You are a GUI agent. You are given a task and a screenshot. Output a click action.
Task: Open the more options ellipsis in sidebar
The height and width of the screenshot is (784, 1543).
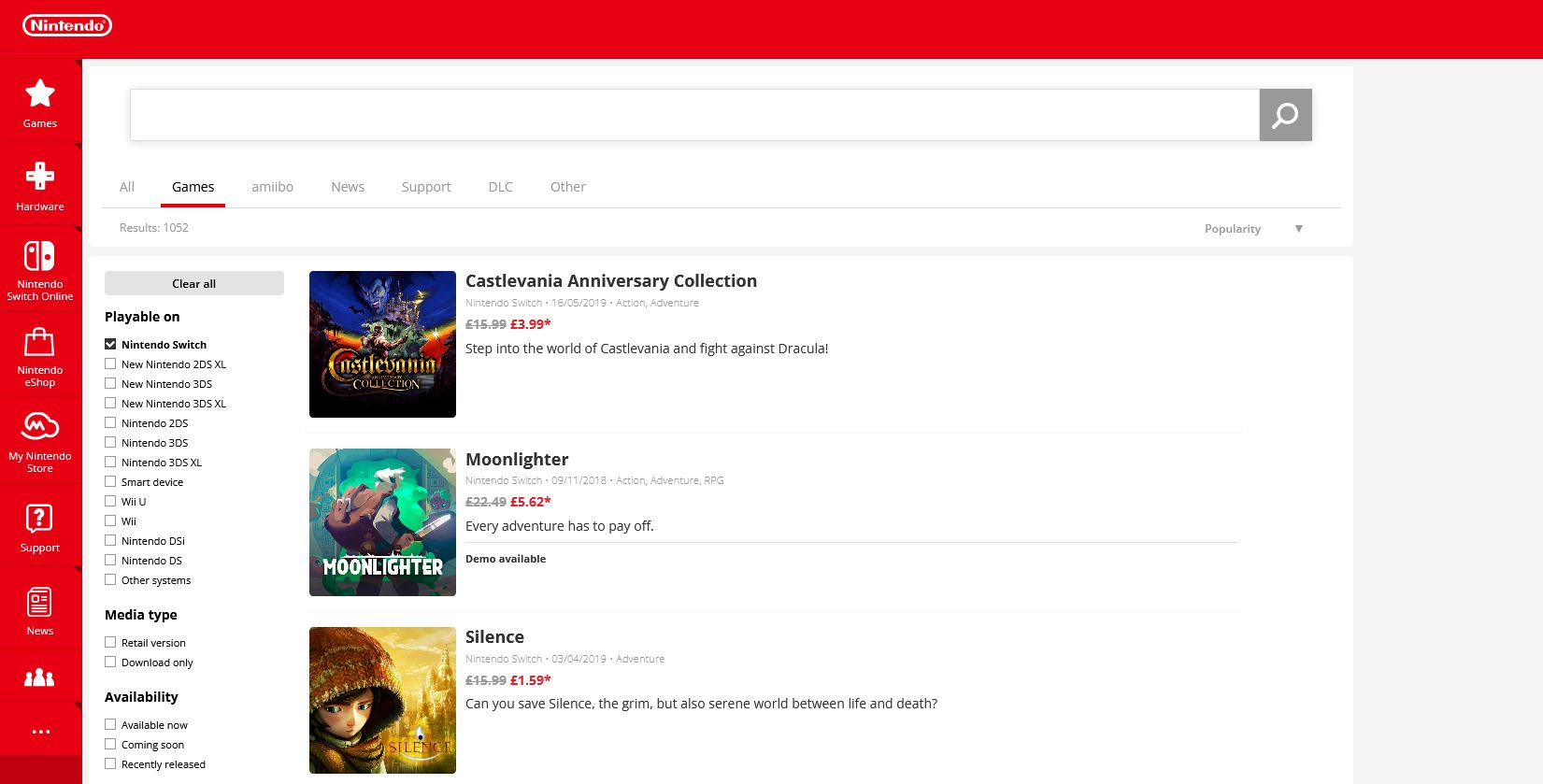click(x=40, y=731)
